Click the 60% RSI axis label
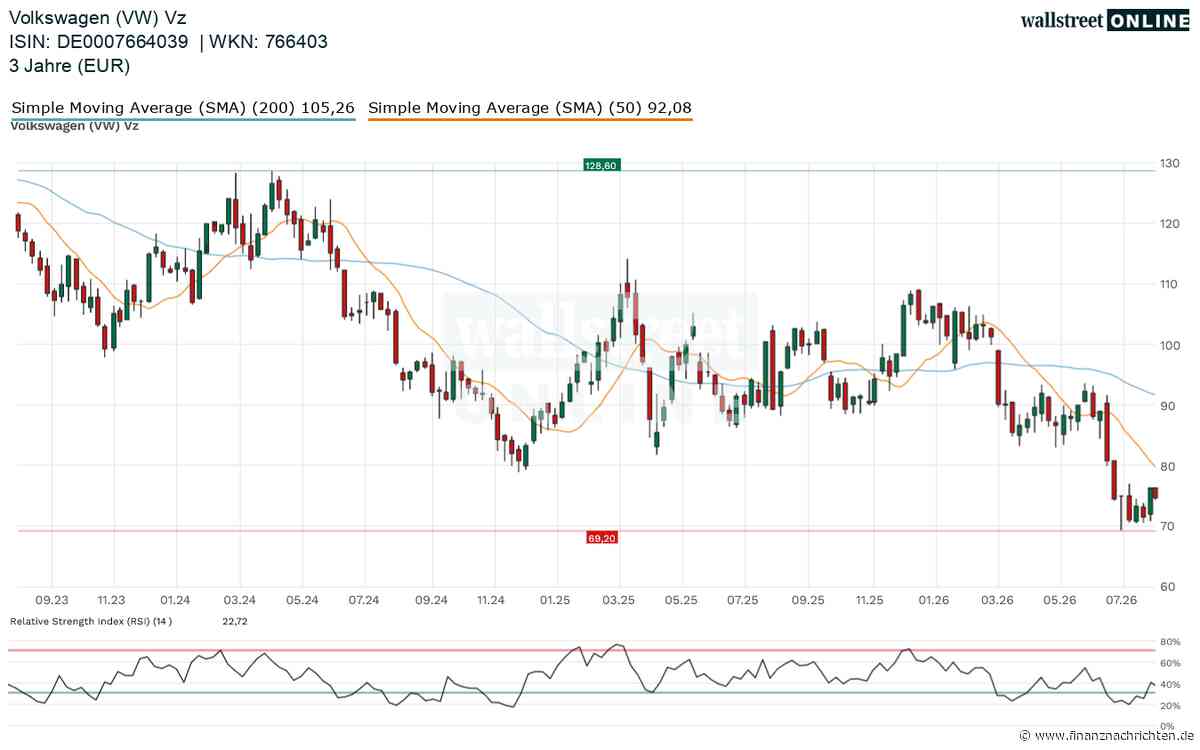 (1170, 663)
